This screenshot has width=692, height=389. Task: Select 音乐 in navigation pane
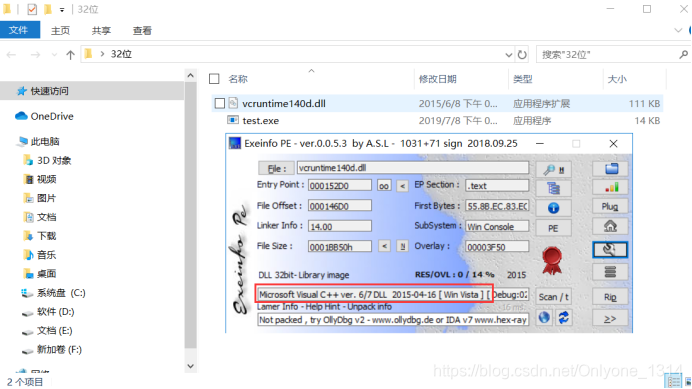[46, 255]
